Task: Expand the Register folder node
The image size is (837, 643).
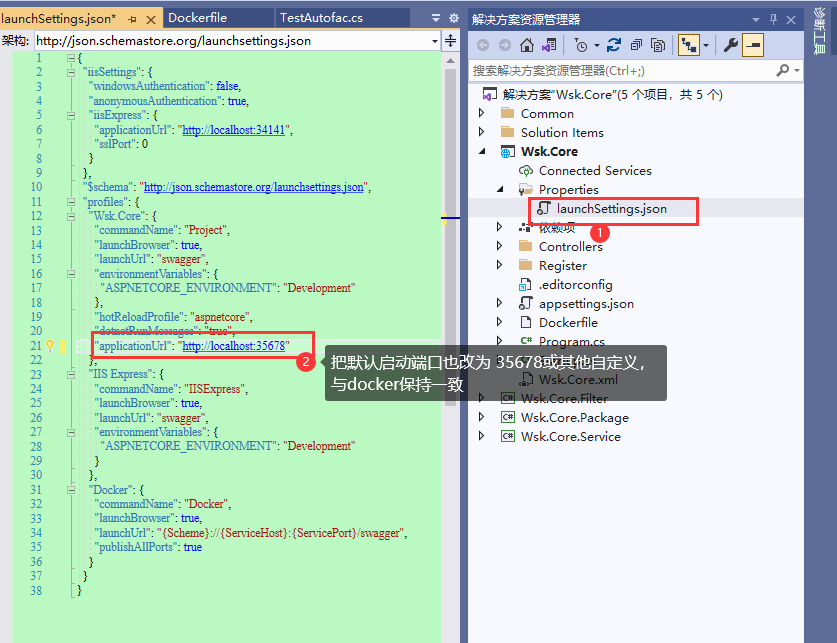Action: coord(500,265)
